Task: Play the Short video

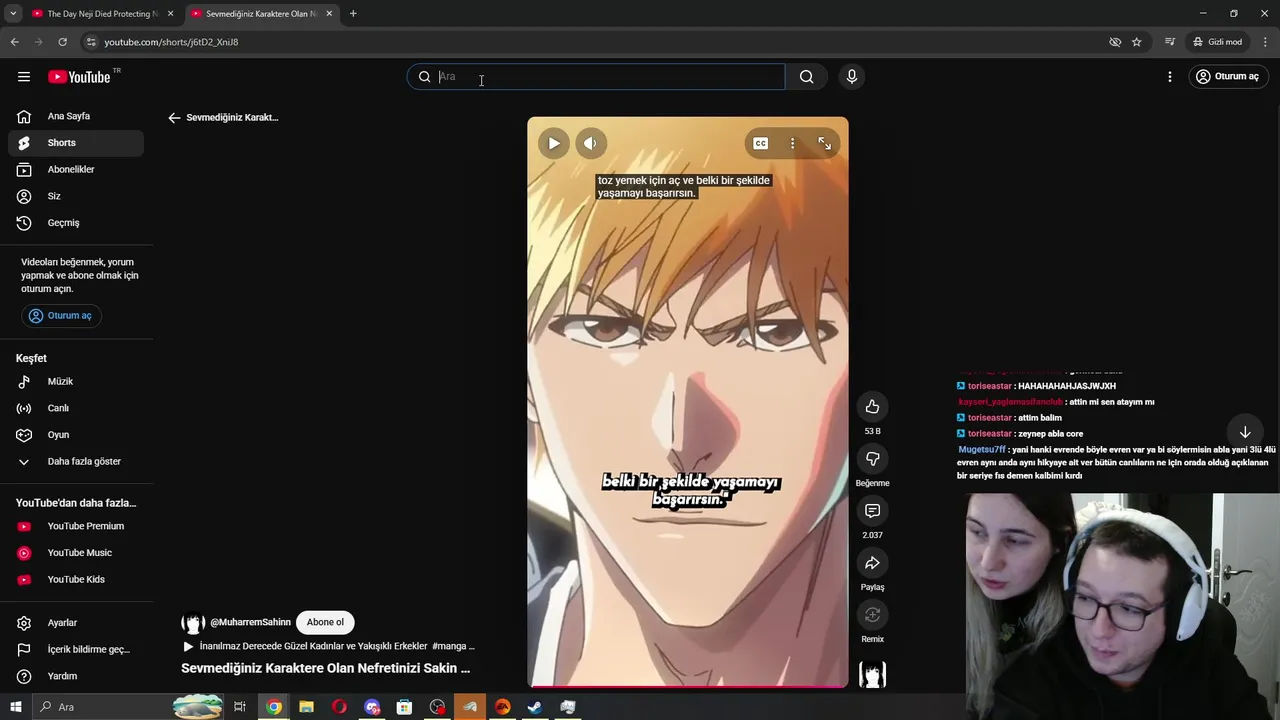Action: coord(553,143)
